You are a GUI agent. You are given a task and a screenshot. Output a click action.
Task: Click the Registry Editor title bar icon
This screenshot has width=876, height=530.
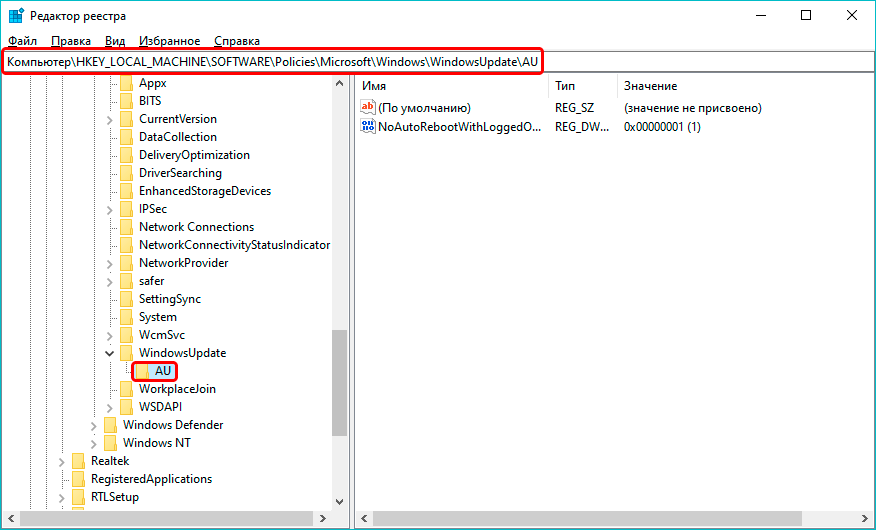click(16, 16)
